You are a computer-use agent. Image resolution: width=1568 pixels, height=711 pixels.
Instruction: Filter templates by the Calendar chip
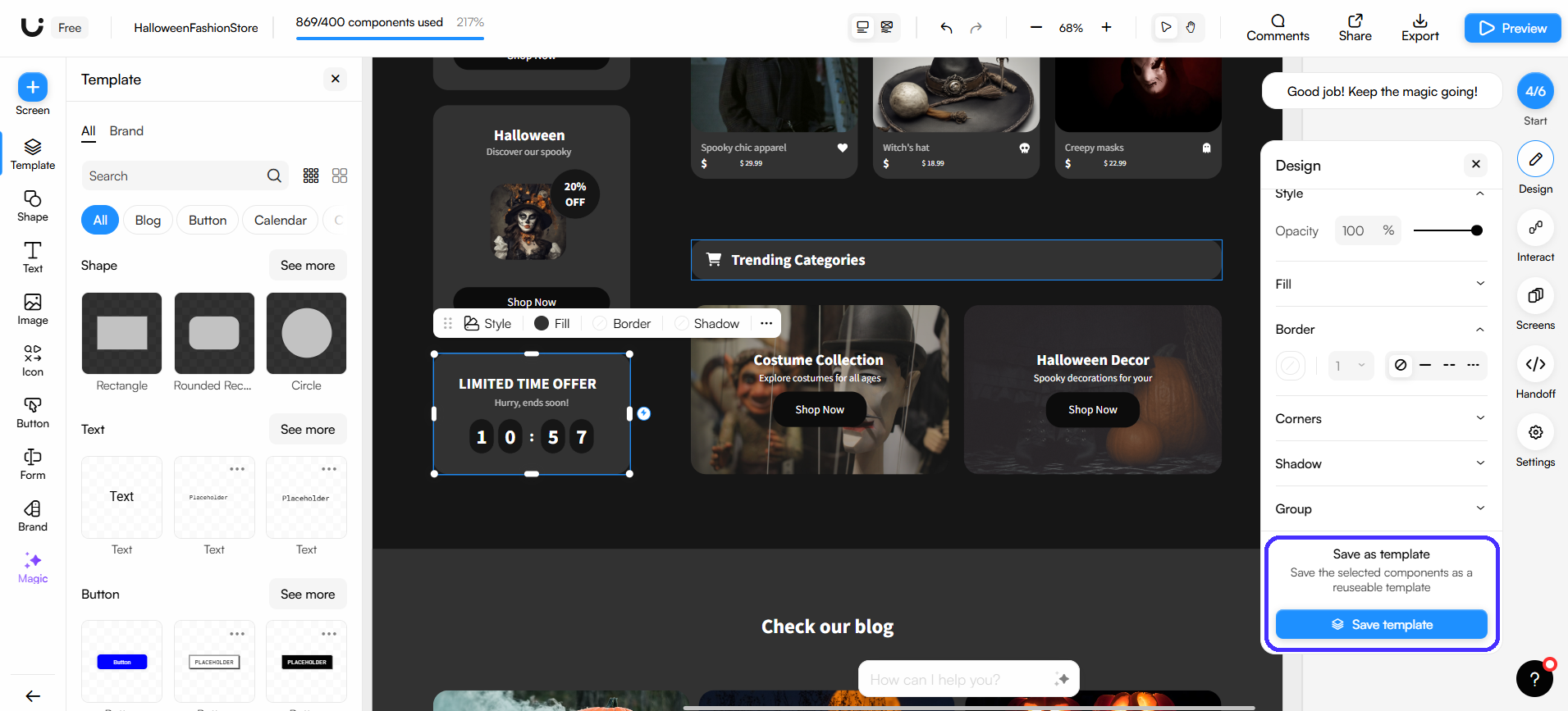coord(281,220)
